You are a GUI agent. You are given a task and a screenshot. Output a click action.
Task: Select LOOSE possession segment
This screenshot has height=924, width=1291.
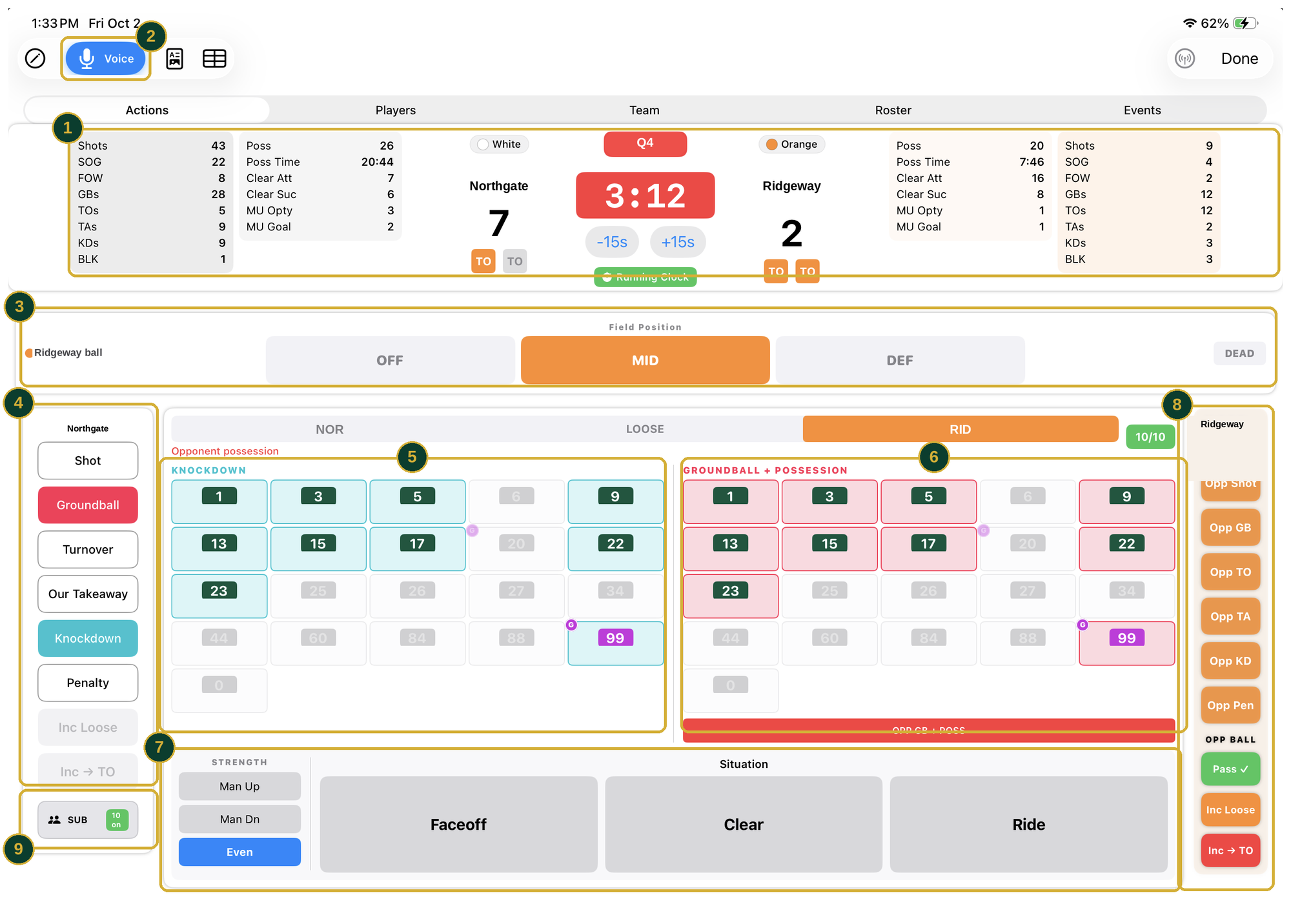[x=645, y=429]
